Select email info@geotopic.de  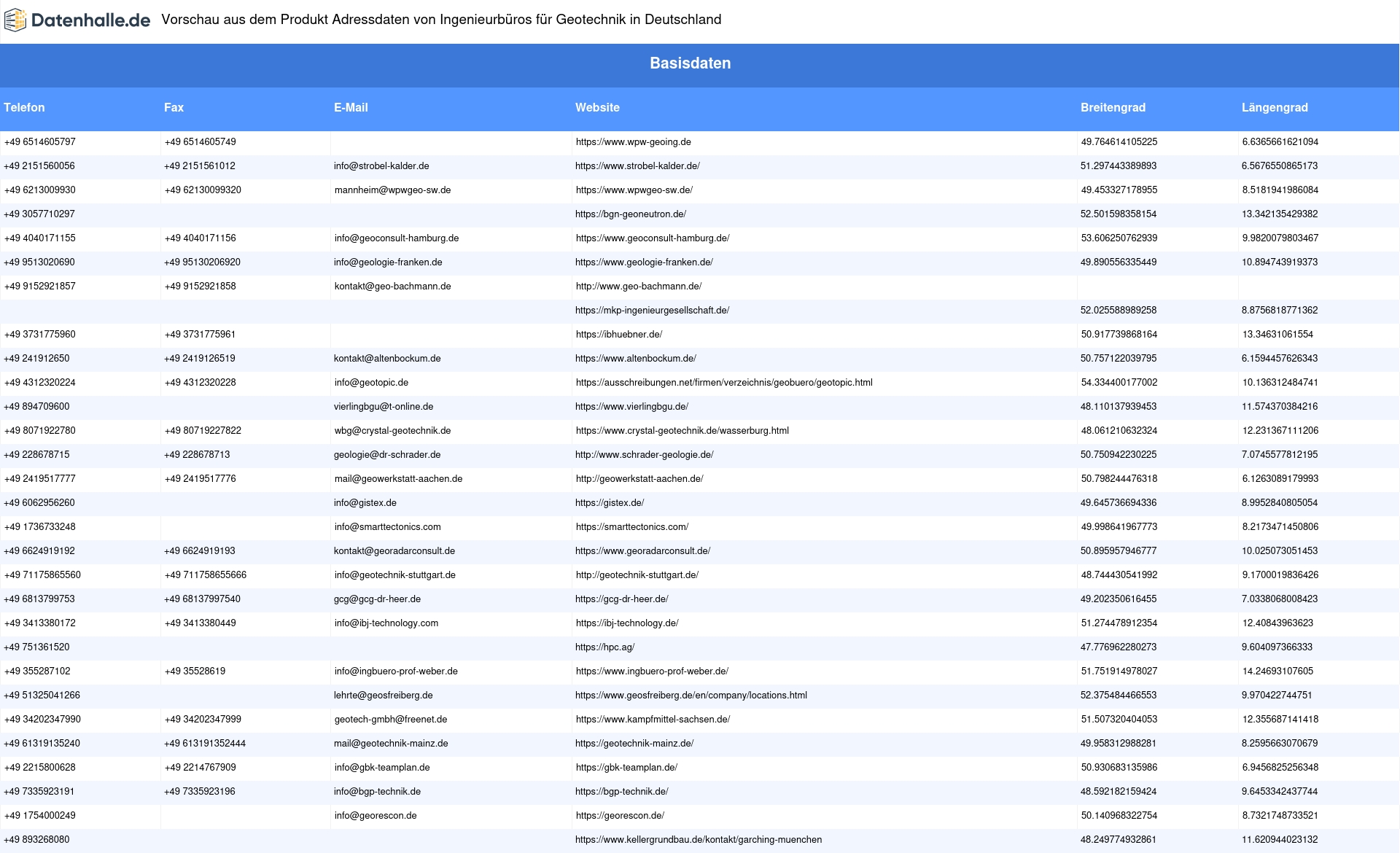371,383
